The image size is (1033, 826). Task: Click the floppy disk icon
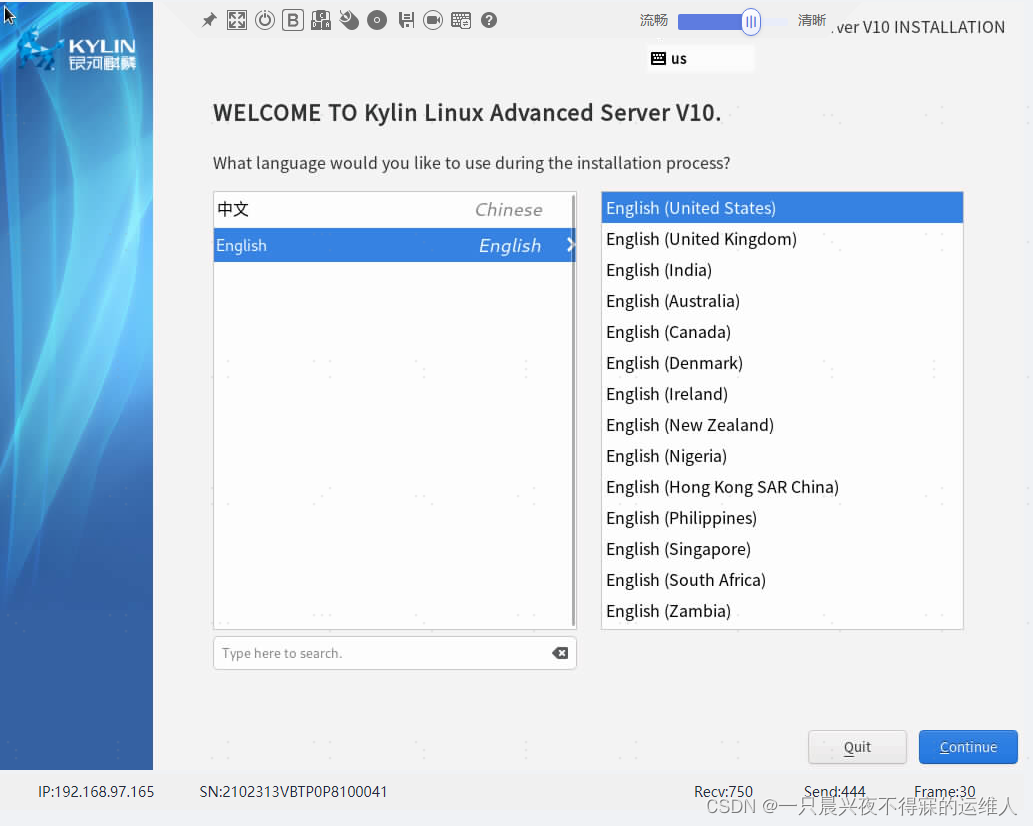coord(406,20)
